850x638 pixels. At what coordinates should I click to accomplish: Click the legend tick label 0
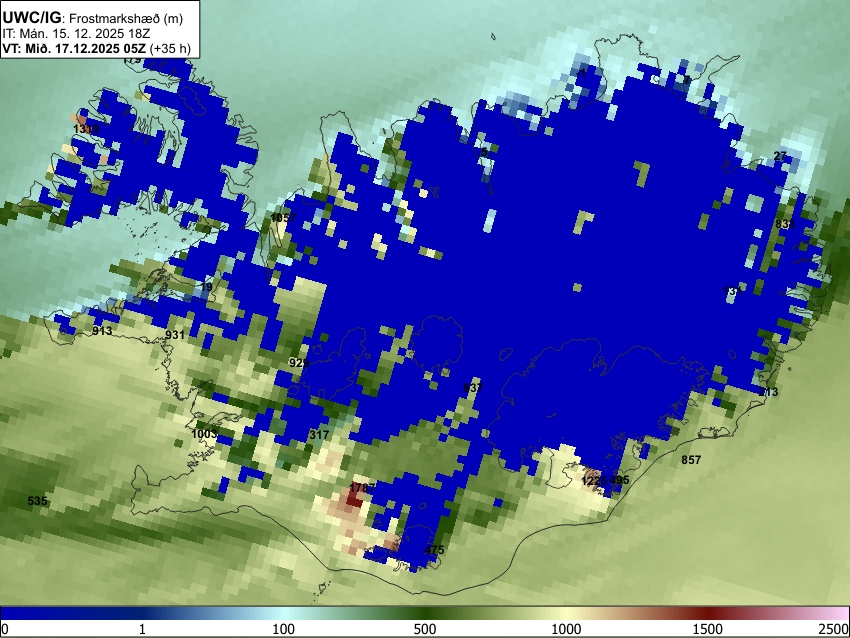(5, 629)
